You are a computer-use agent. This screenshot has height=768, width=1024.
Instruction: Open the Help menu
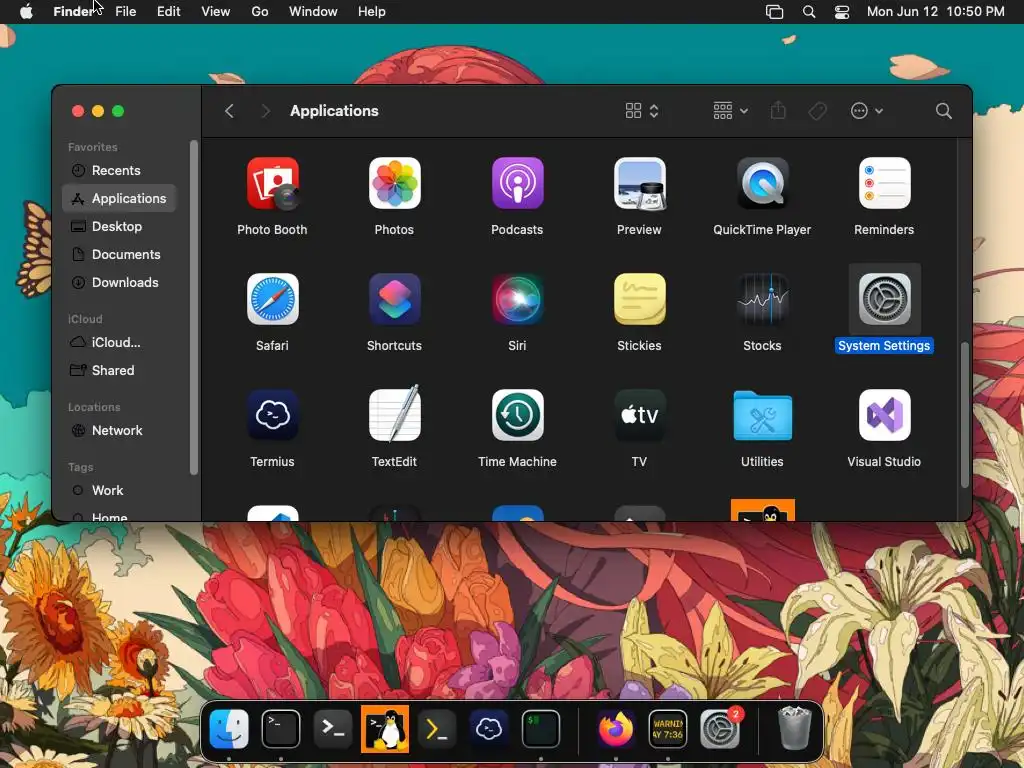click(x=372, y=12)
